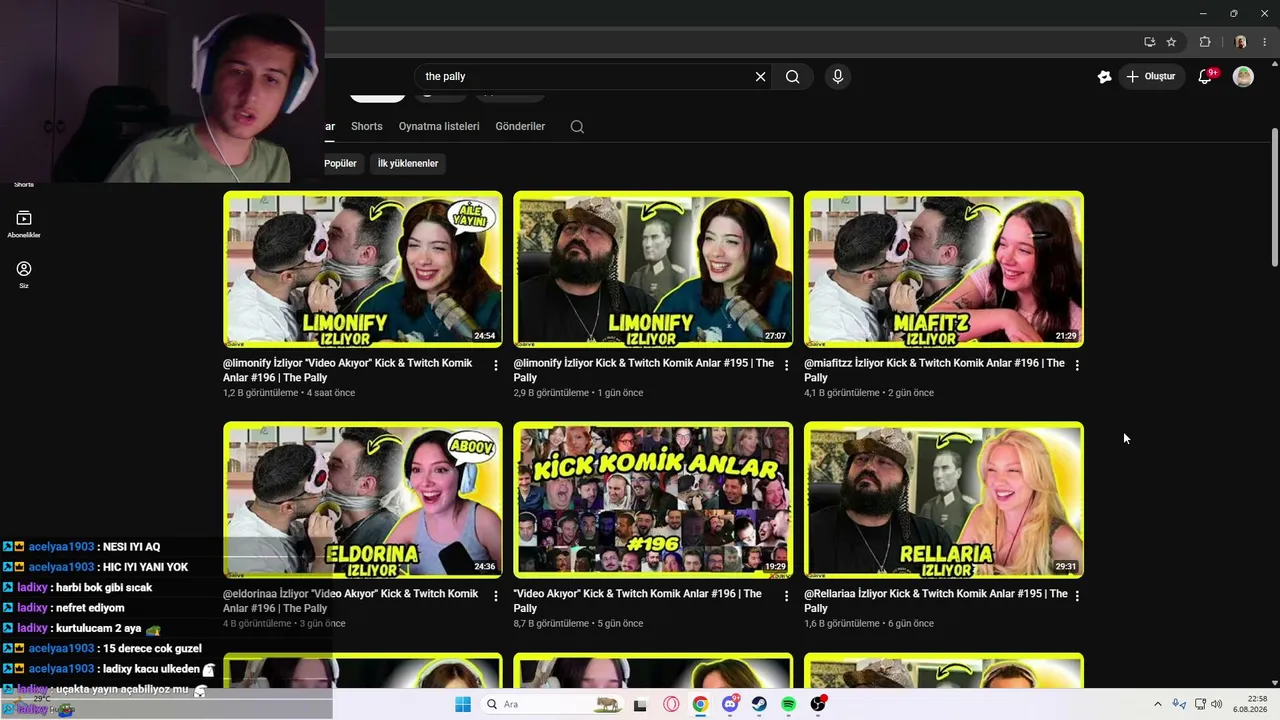Click chat message "harbi bok gibi sıcak"
Image resolution: width=1280 pixels, height=720 pixels.
coord(104,588)
